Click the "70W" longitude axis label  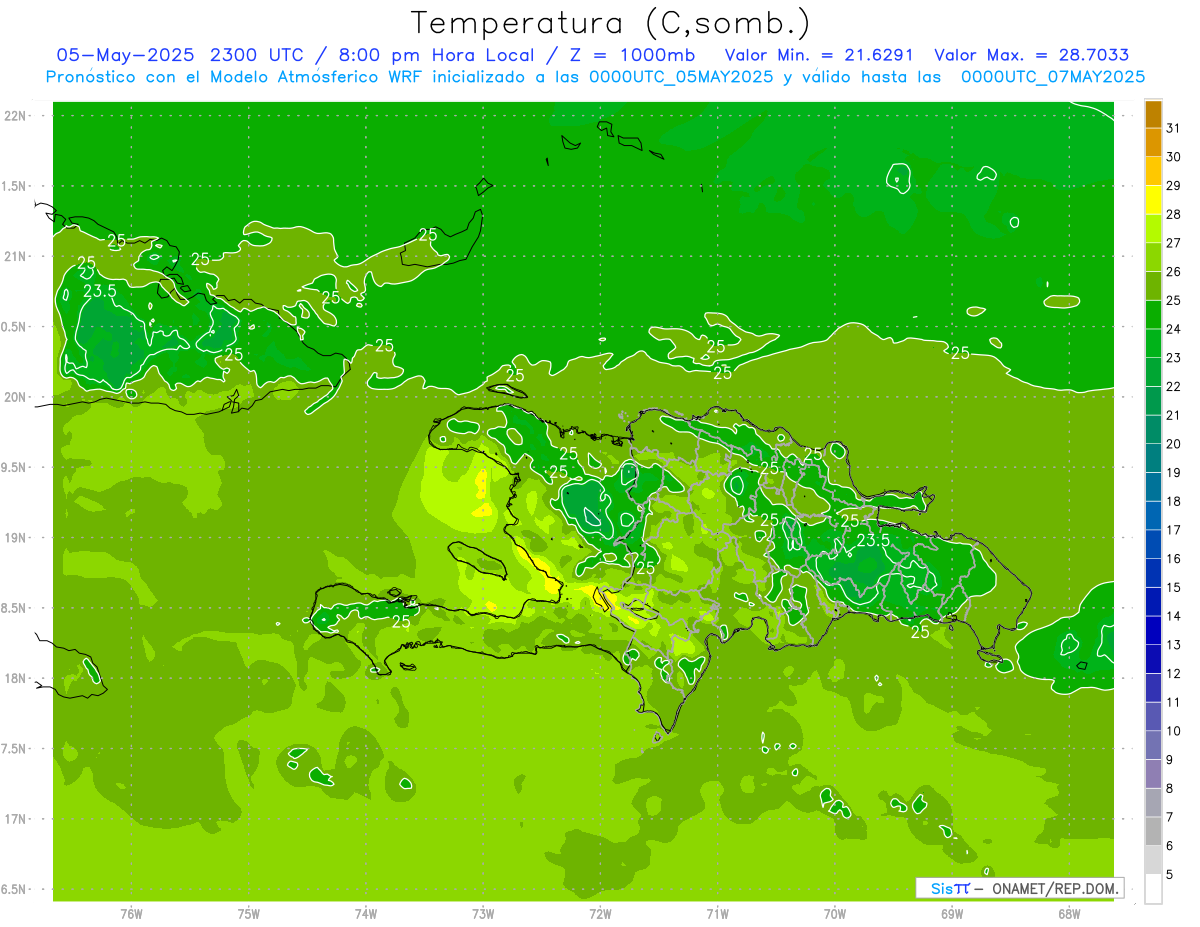(x=835, y=914)
